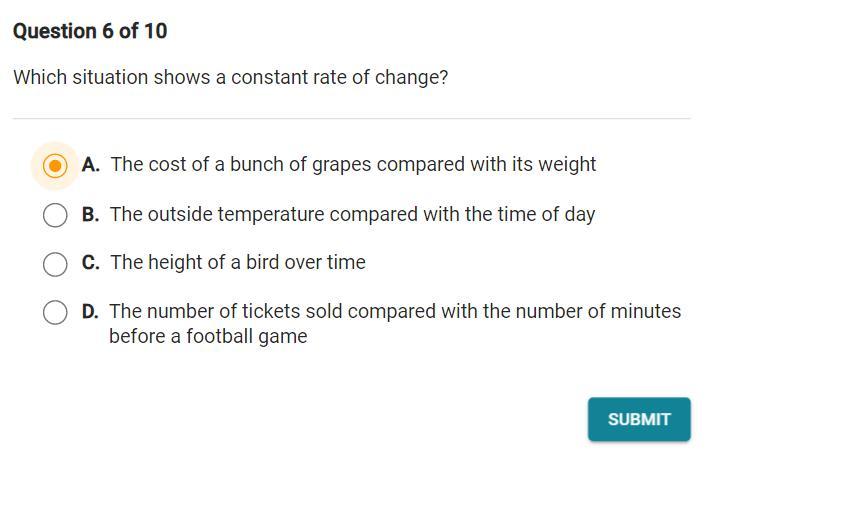Click the phrase "constant rate of change?"
The width and height of the screenshot is (853, 524).
click(339, 77)
